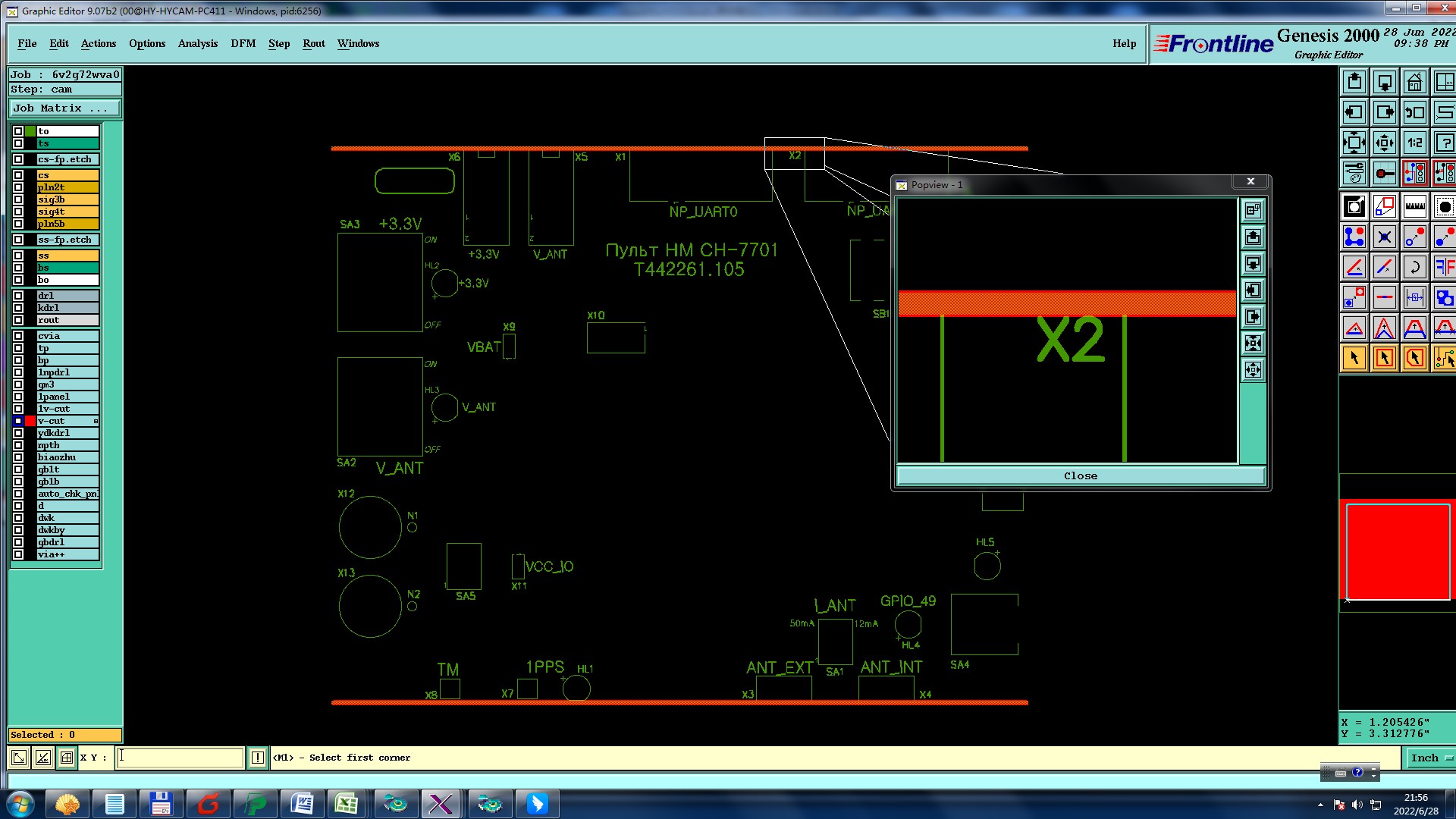Open the Actions menu

99,44
